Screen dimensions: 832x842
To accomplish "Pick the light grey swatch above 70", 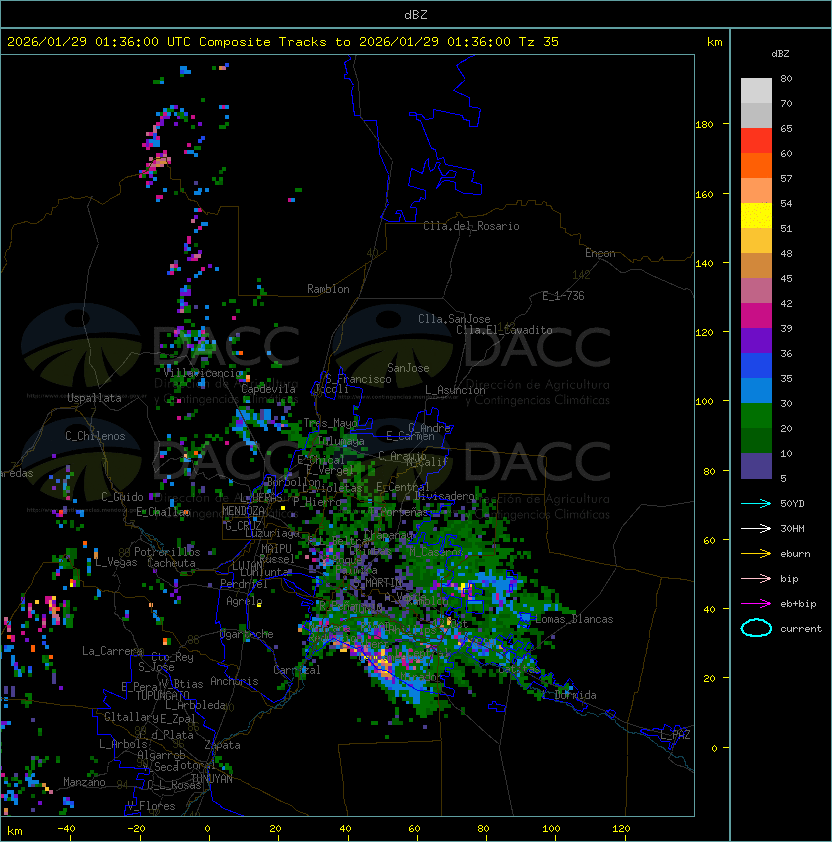I will coord(756,90).
